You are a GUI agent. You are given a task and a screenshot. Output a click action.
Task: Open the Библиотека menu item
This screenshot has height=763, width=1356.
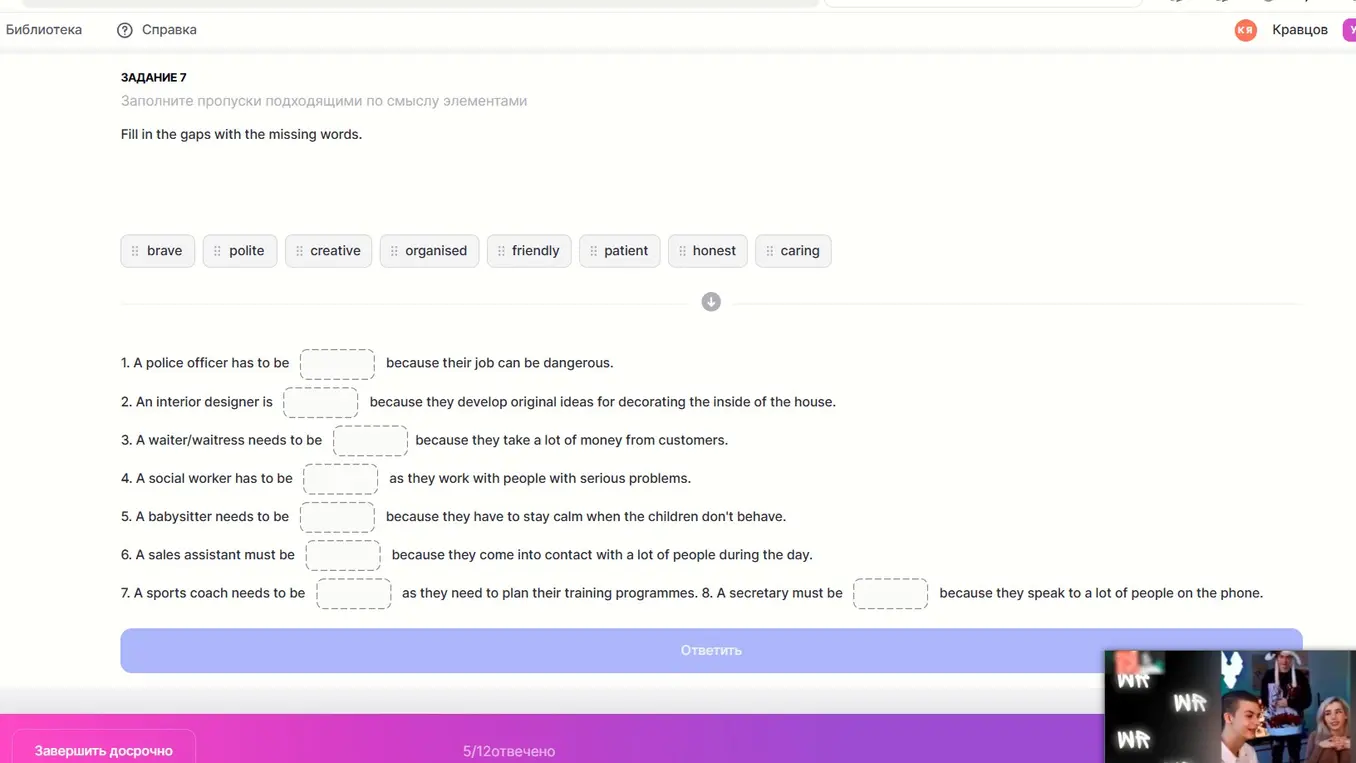point(44,30)
